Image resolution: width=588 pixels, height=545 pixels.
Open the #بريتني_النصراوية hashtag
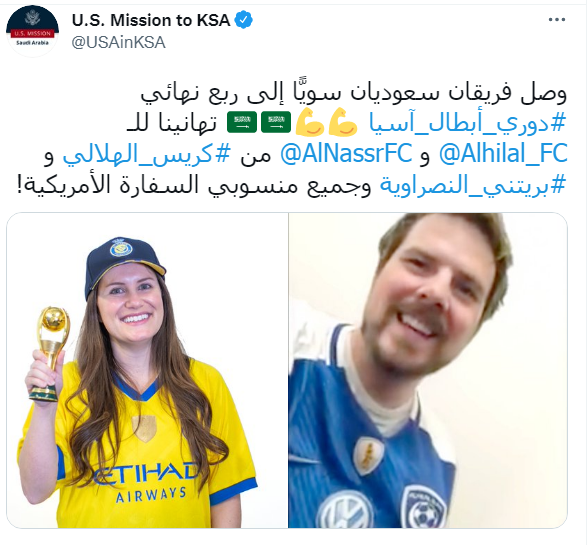[473, 185]
